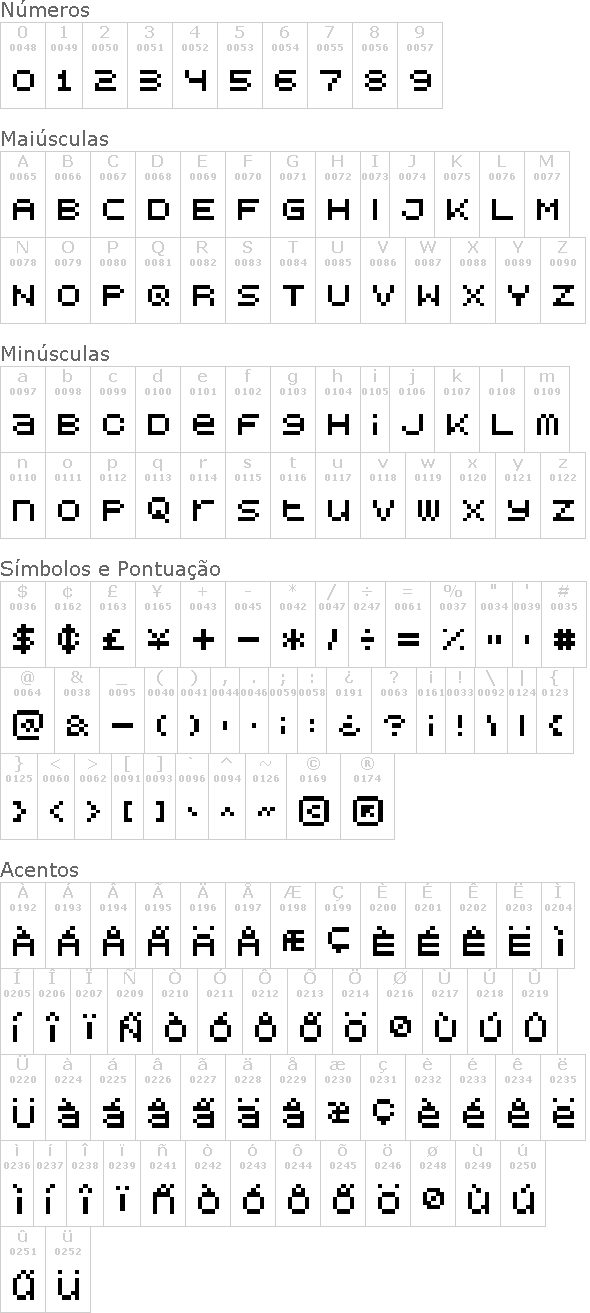Click the dollar sign glyph
Image resolution: width=590 pixels, height=1313 pixels.
pos(23,640)
